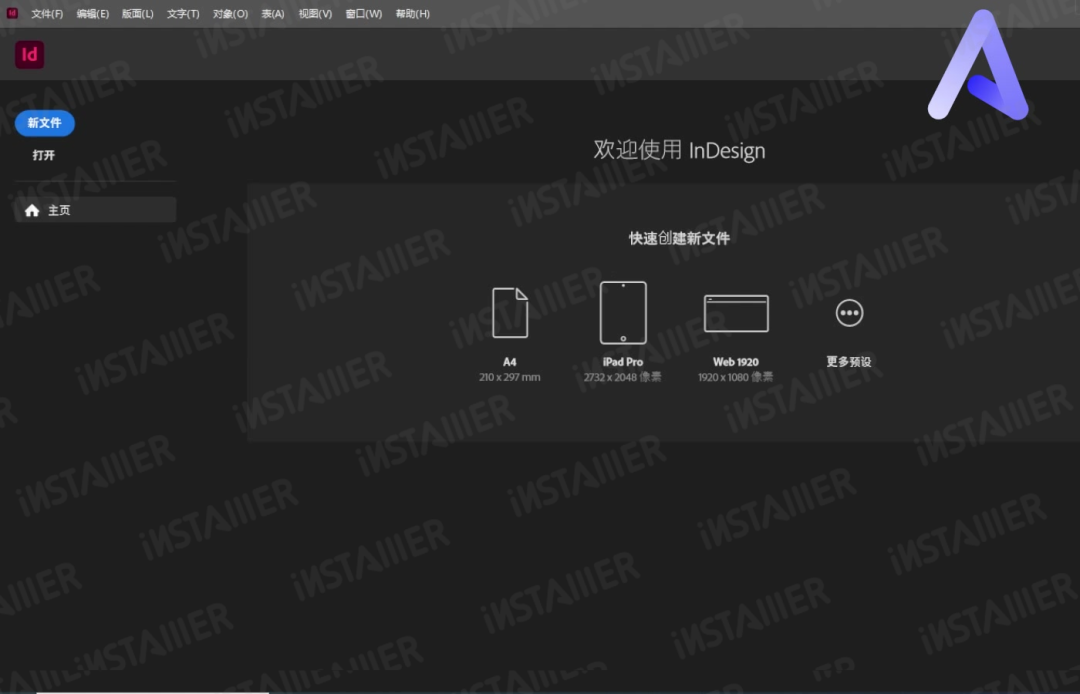Open the 文字(T) menu
The width and height of the screenshot is (1080, 694).
(x=183, y=14)
